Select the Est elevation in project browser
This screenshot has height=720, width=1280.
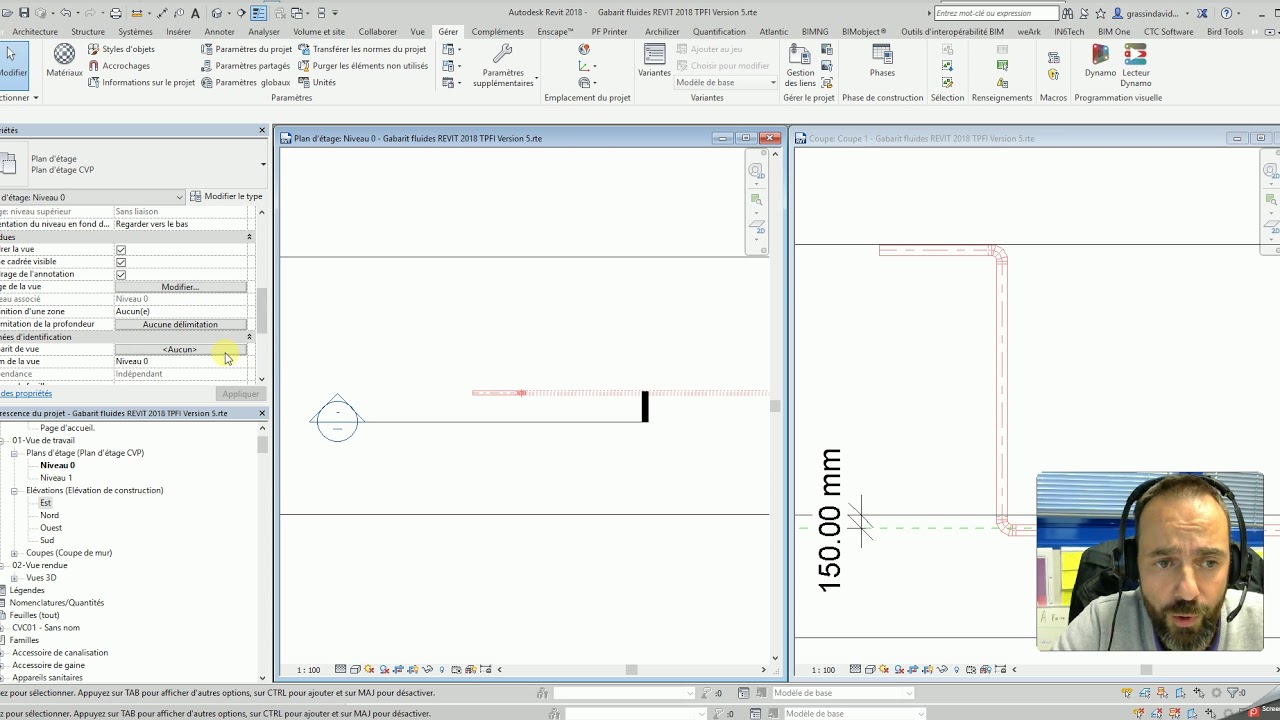[x=45, y=503]
